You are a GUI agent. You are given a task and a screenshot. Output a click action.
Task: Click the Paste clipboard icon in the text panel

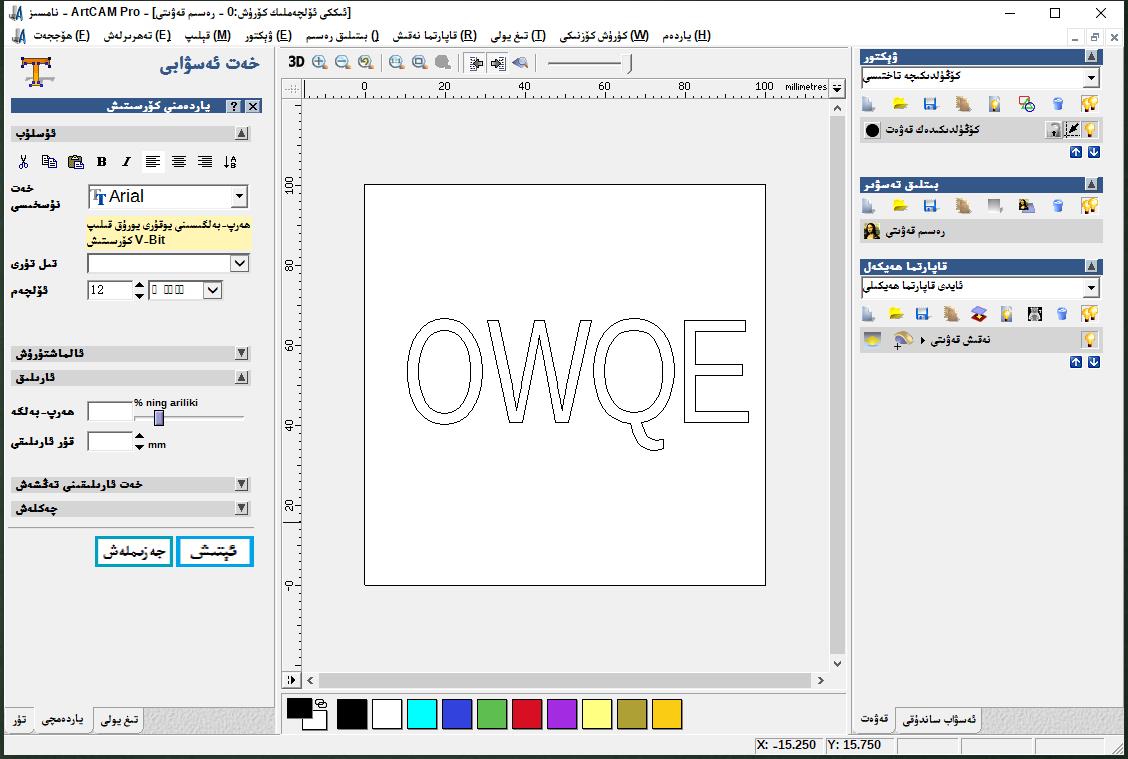pyautogui.click(x=76, y=162)
